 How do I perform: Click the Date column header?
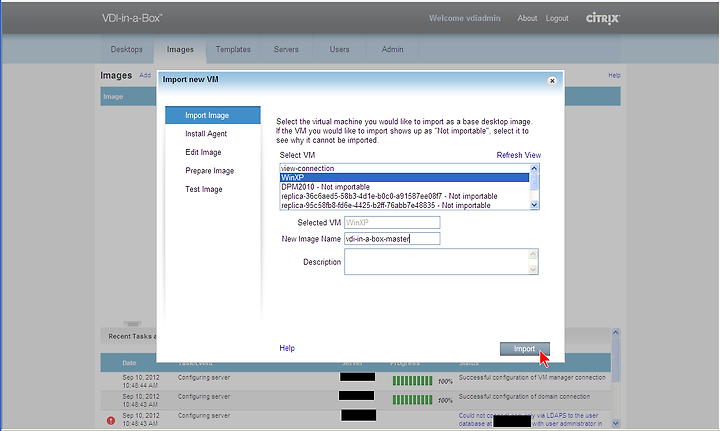129,363
